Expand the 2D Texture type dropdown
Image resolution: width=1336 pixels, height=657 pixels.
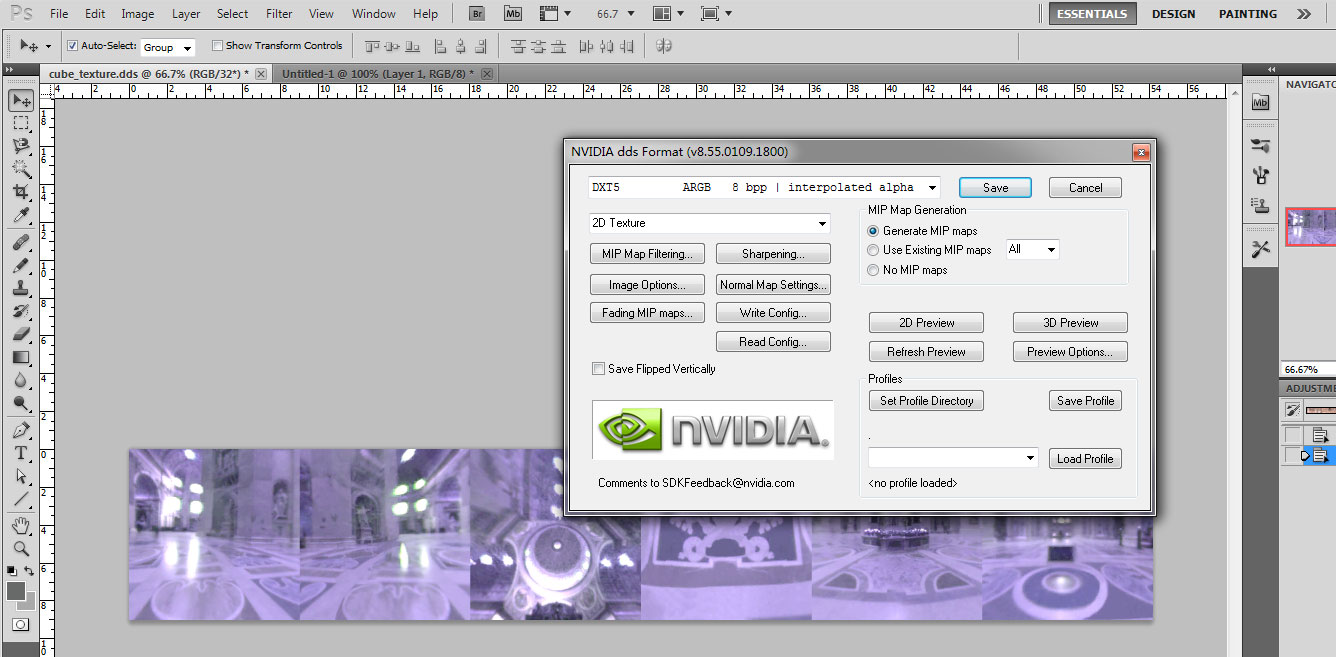tap(710, 223)
